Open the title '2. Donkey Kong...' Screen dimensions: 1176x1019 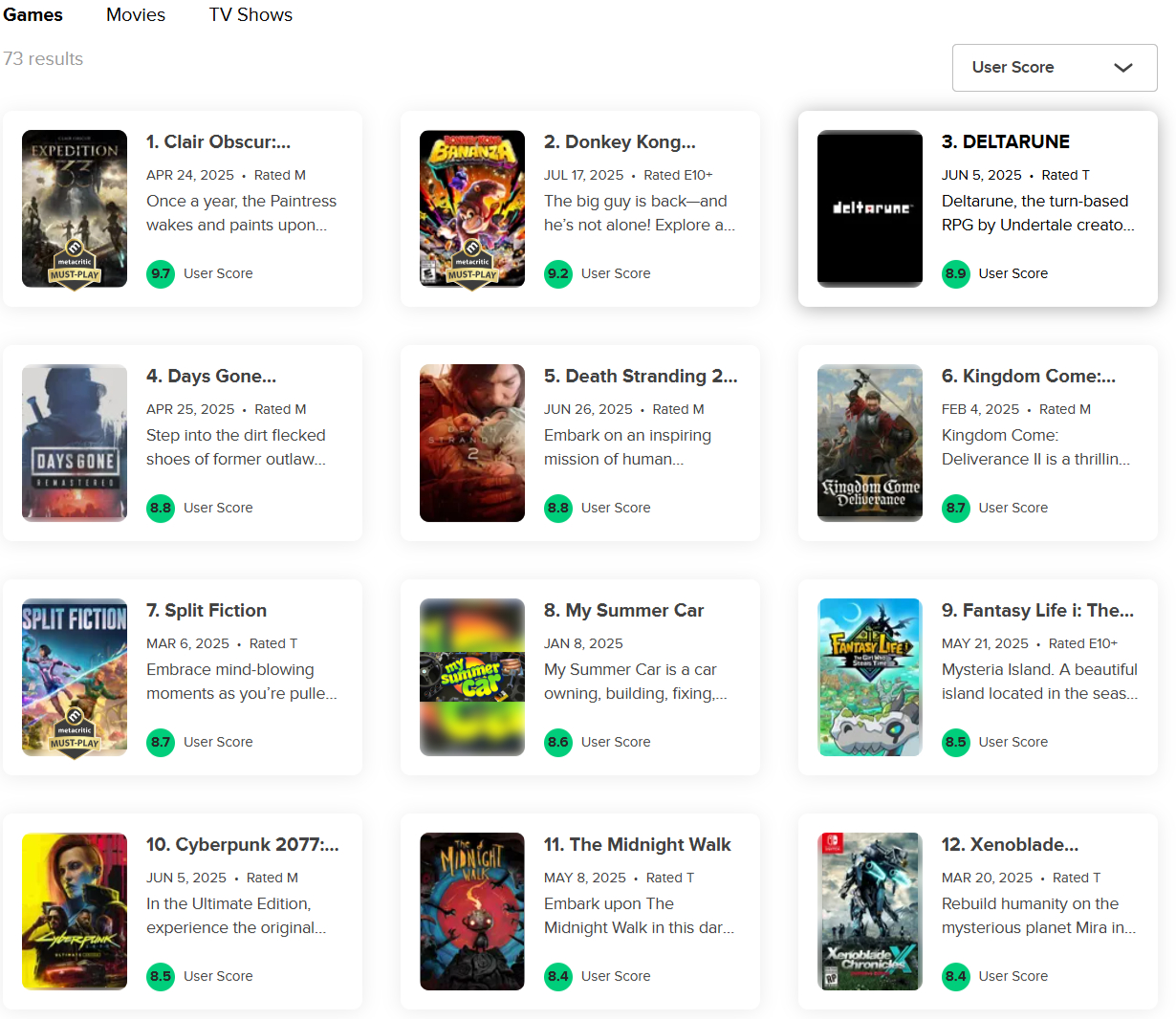(x=620, y=142)
